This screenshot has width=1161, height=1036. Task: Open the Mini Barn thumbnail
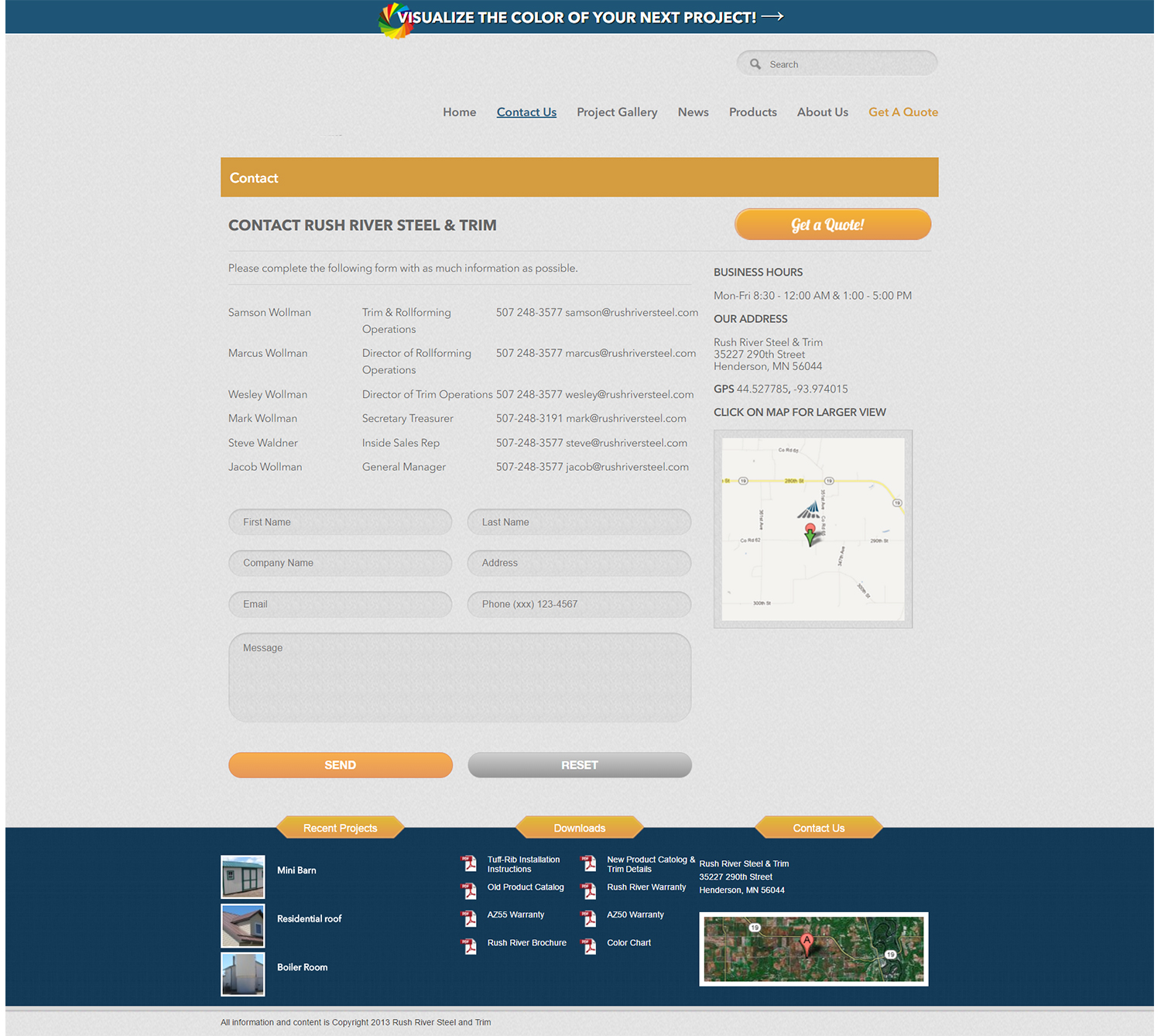[x=243, y=876]
